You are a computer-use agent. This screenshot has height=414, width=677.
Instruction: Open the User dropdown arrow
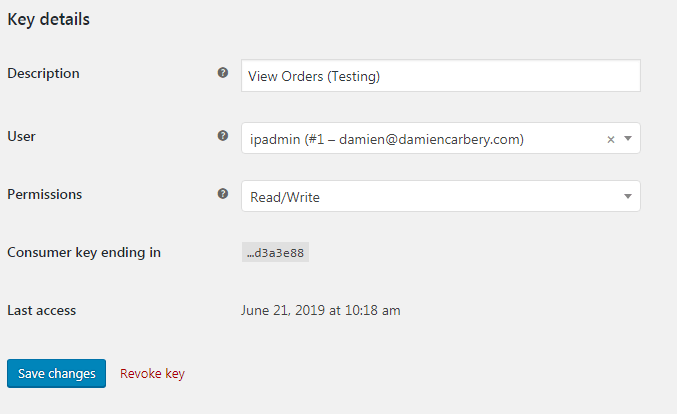(x=628, y=139)
